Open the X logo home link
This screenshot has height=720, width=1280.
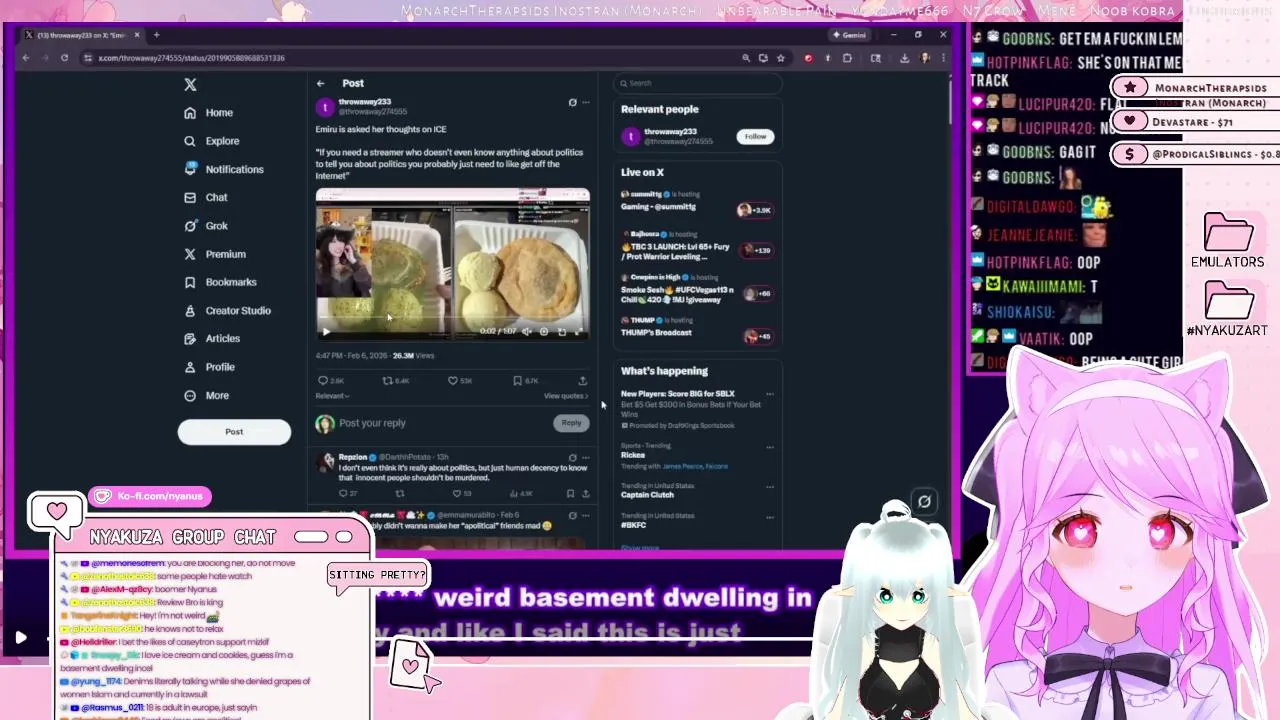click(x=190, y=85)
